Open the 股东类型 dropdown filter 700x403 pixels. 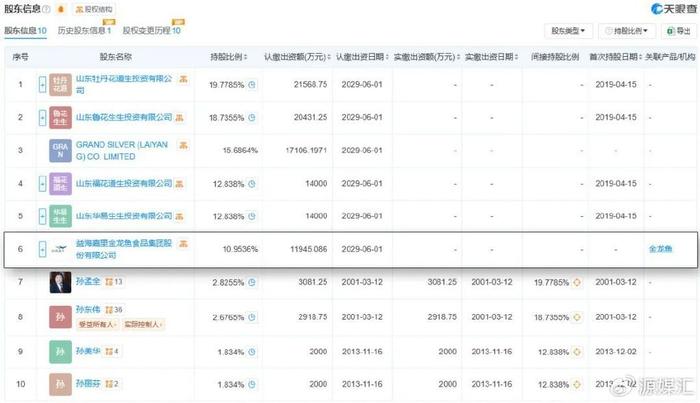(568, 31)
